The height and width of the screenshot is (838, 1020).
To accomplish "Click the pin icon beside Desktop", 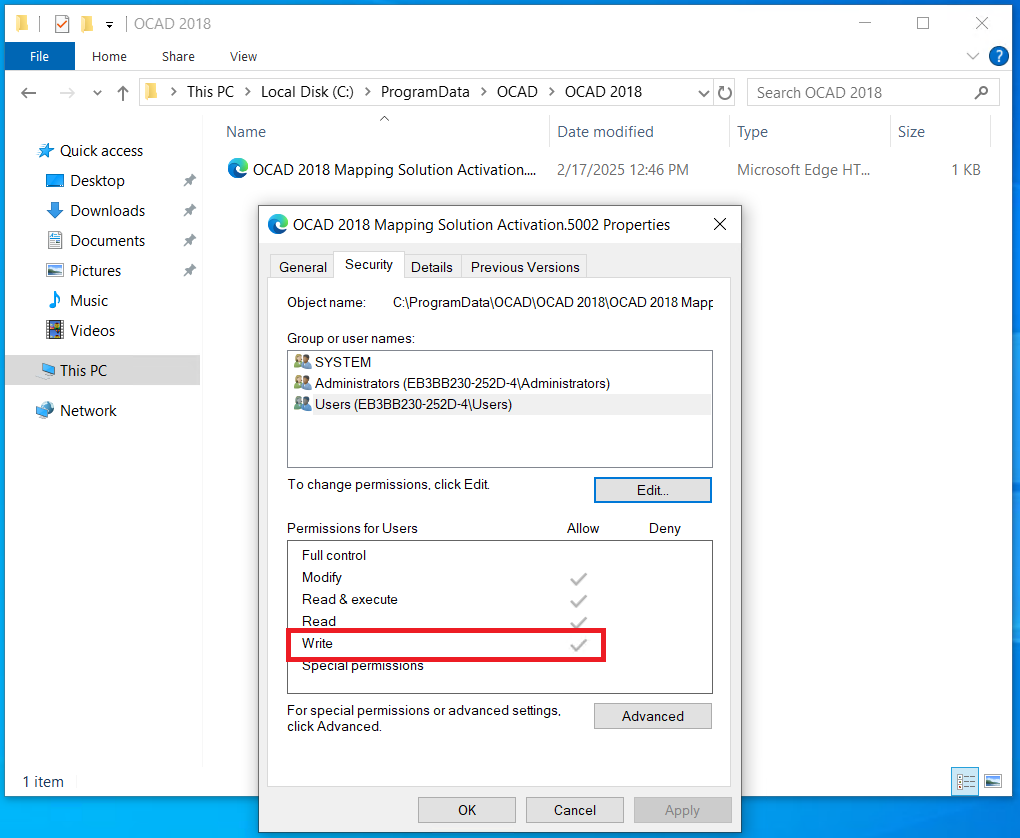I will [189, 180].
